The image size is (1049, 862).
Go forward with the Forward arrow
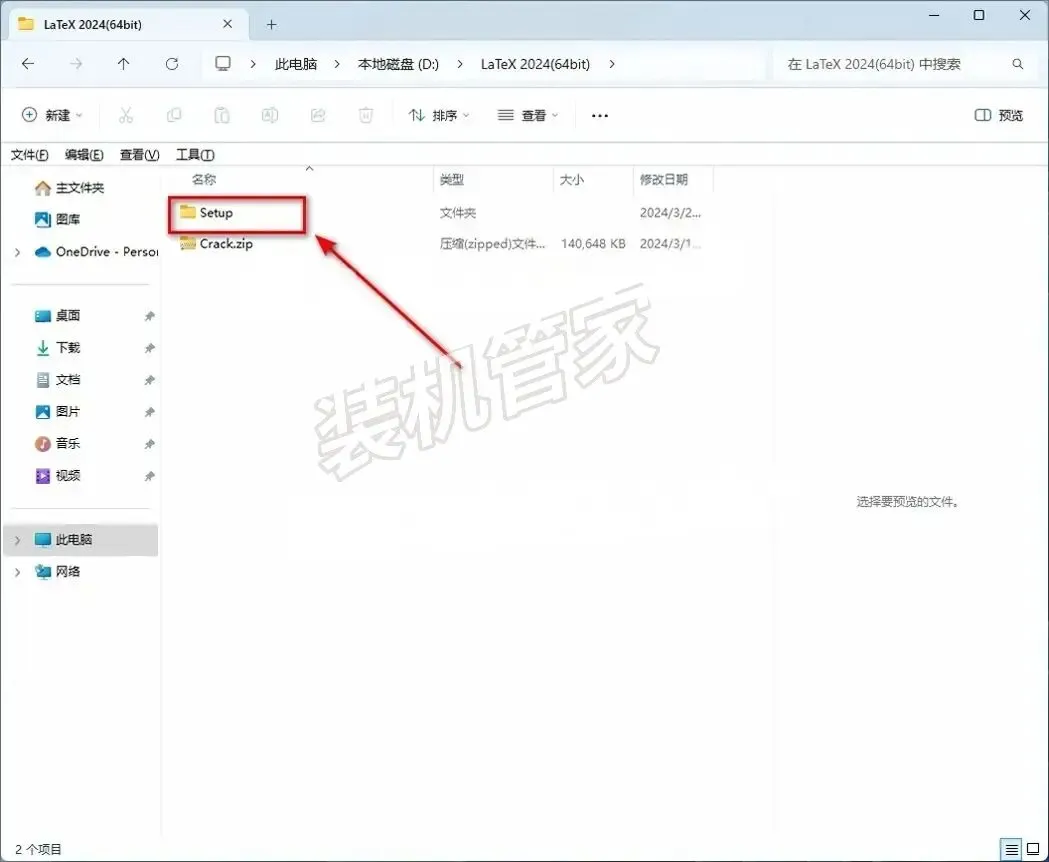point(76,64)
